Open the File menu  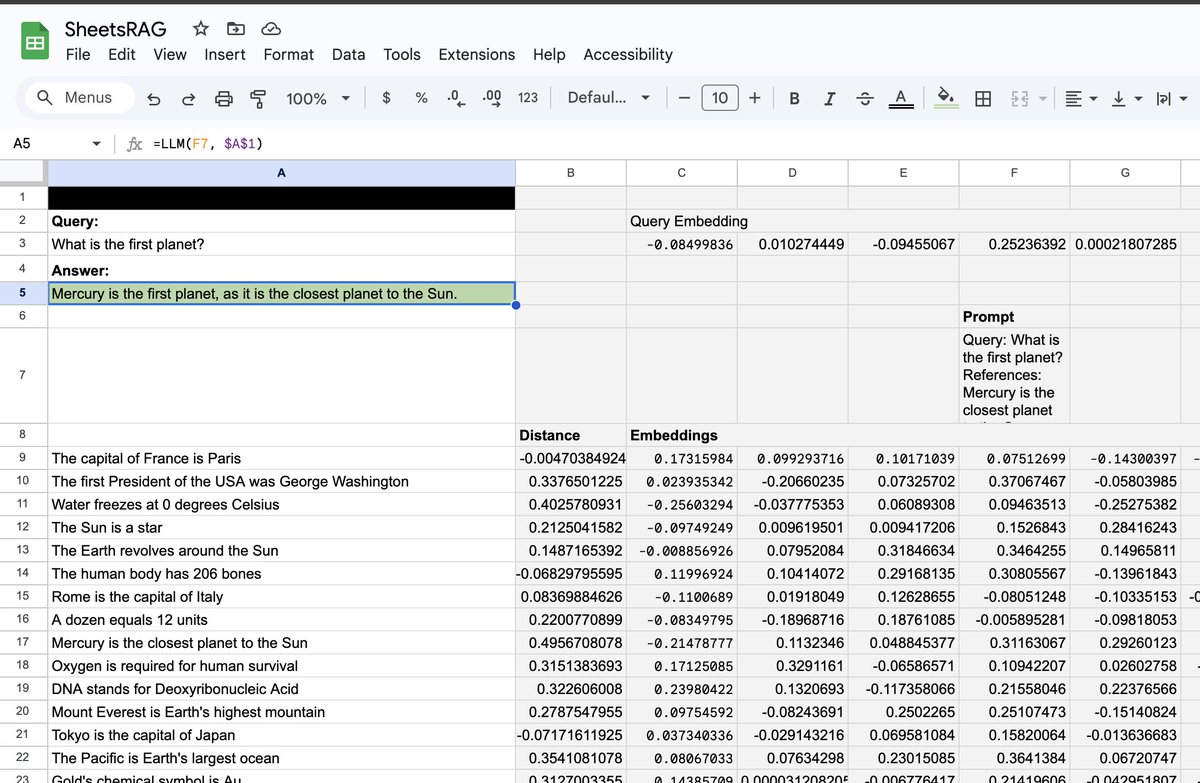(x=78, y=55)
